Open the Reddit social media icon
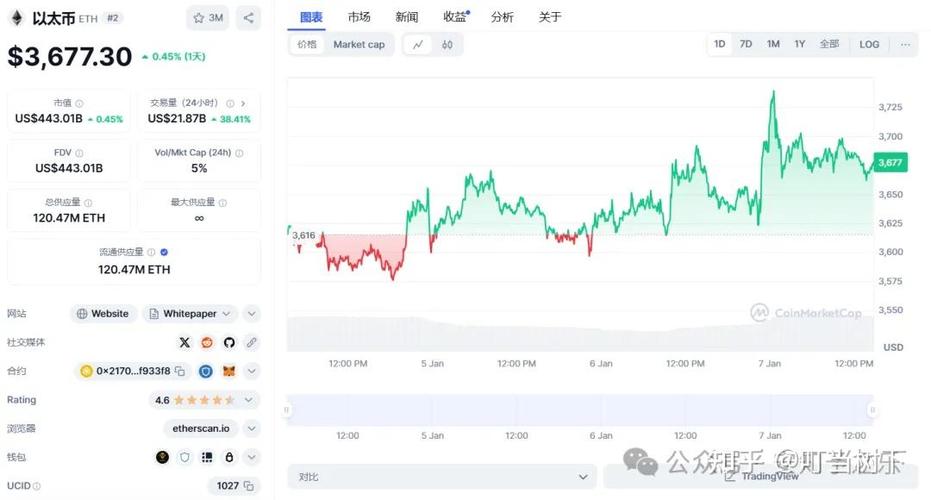The height and width of the screenshot is (500, 931). tap(207, 342)
